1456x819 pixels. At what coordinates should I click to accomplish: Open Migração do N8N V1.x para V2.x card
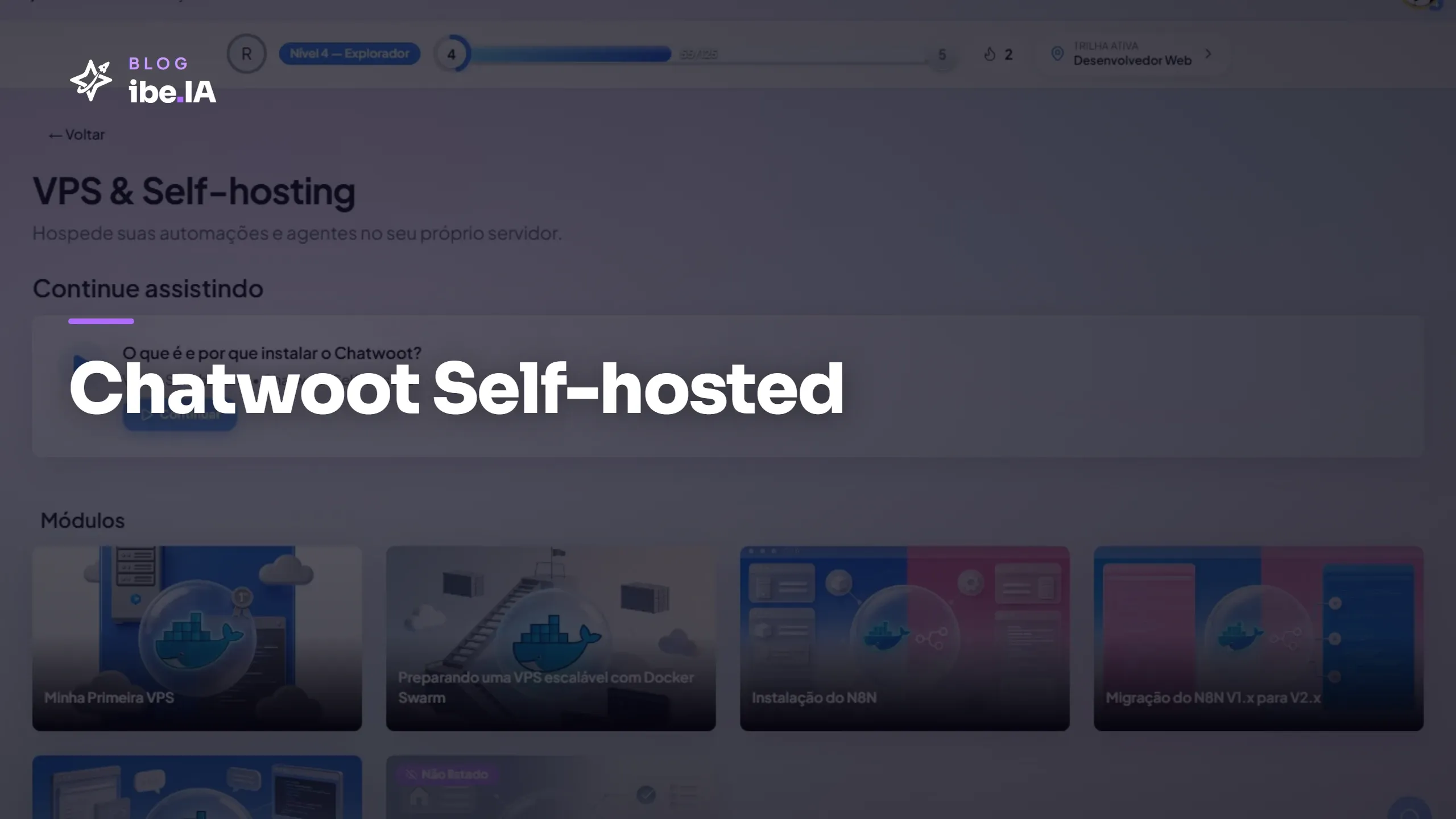[1258, 638]
